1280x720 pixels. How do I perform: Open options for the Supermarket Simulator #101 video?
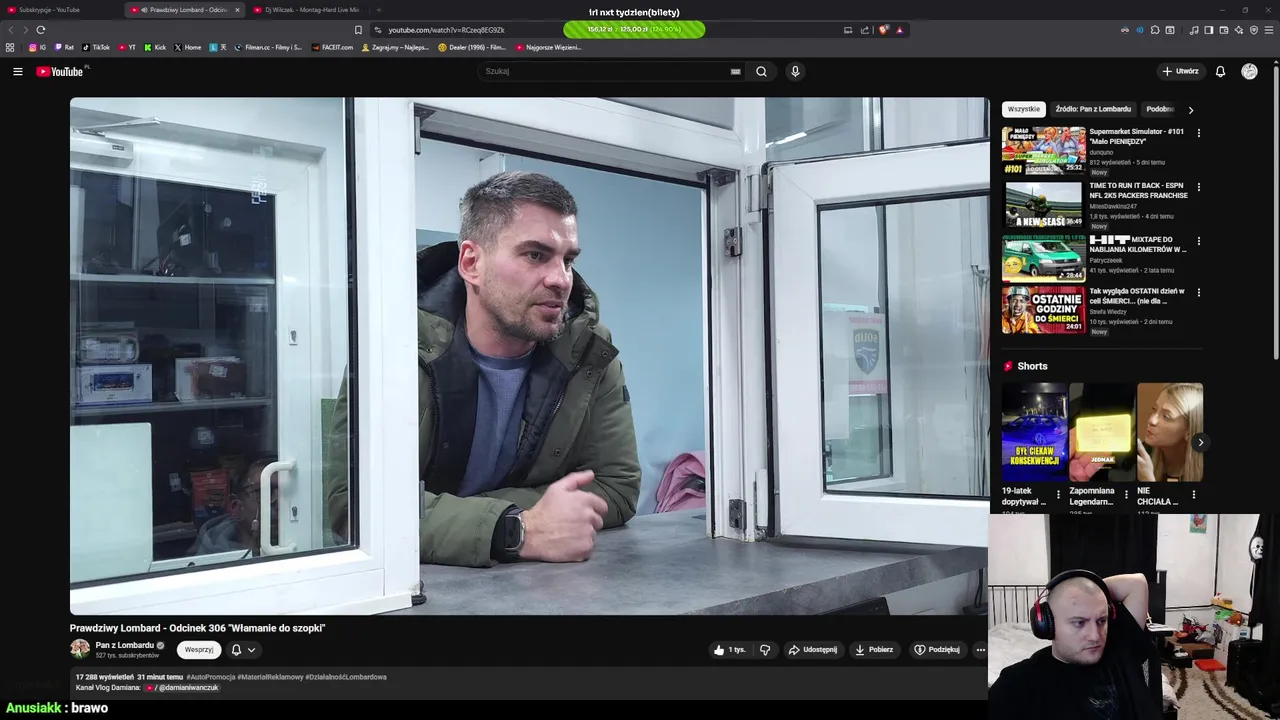1198,132
